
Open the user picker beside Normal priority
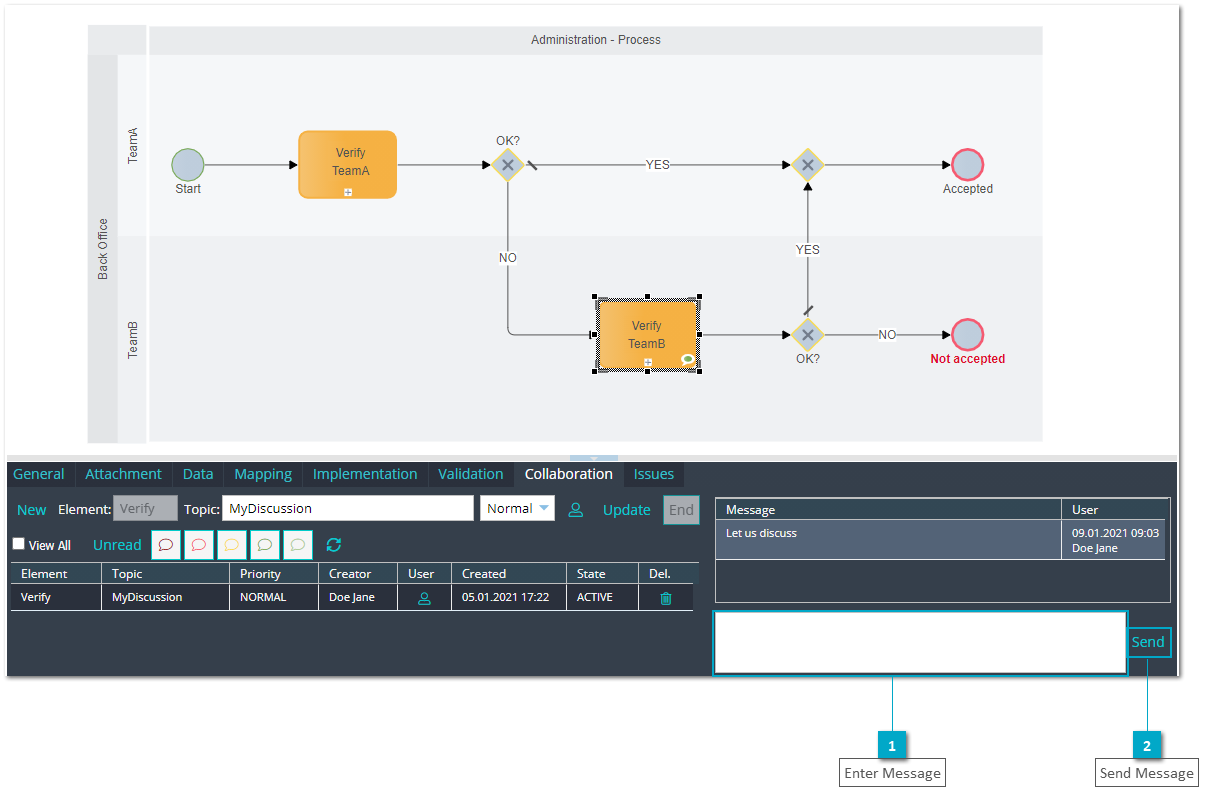(576, 509)
